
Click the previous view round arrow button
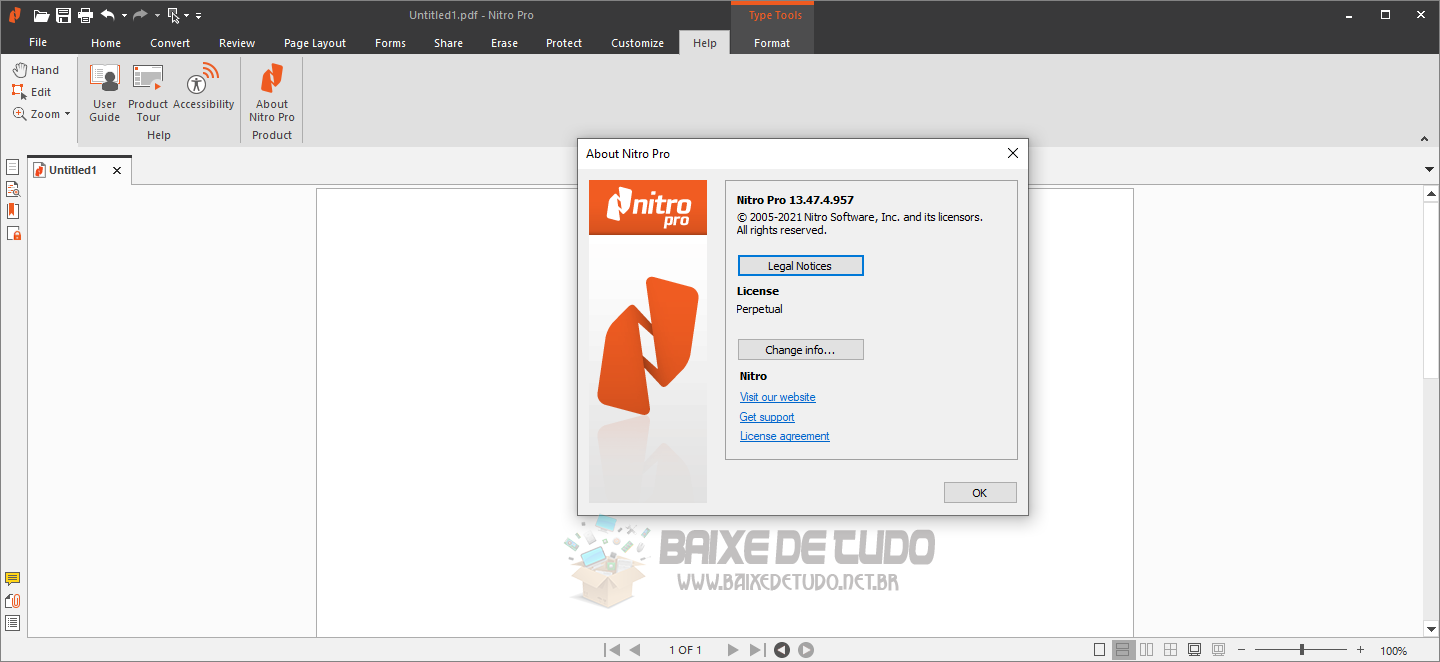pos(782,650)
